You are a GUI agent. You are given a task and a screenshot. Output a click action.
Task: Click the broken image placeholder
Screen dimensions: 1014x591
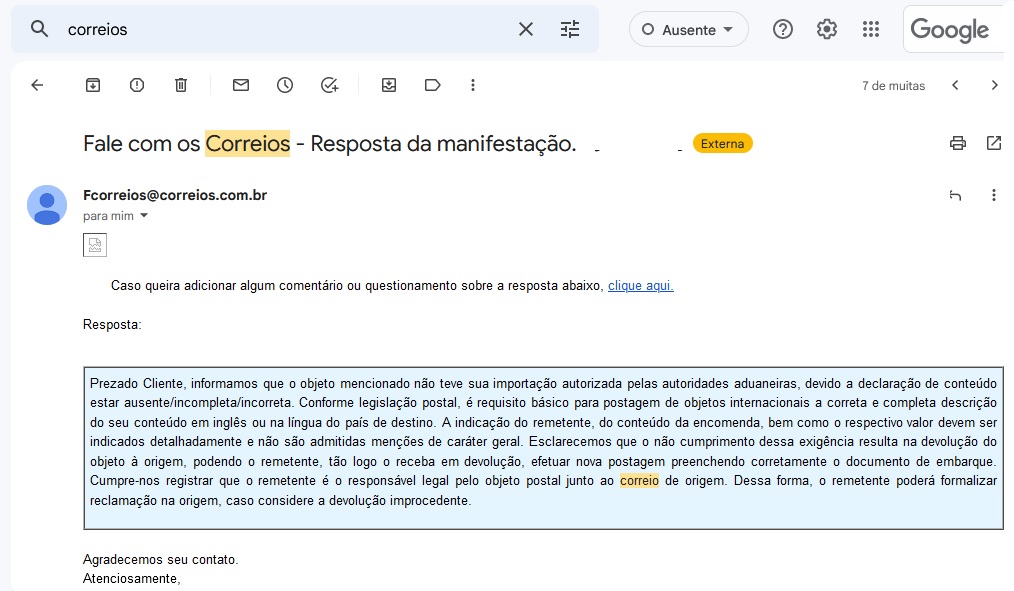coord(95,245)
